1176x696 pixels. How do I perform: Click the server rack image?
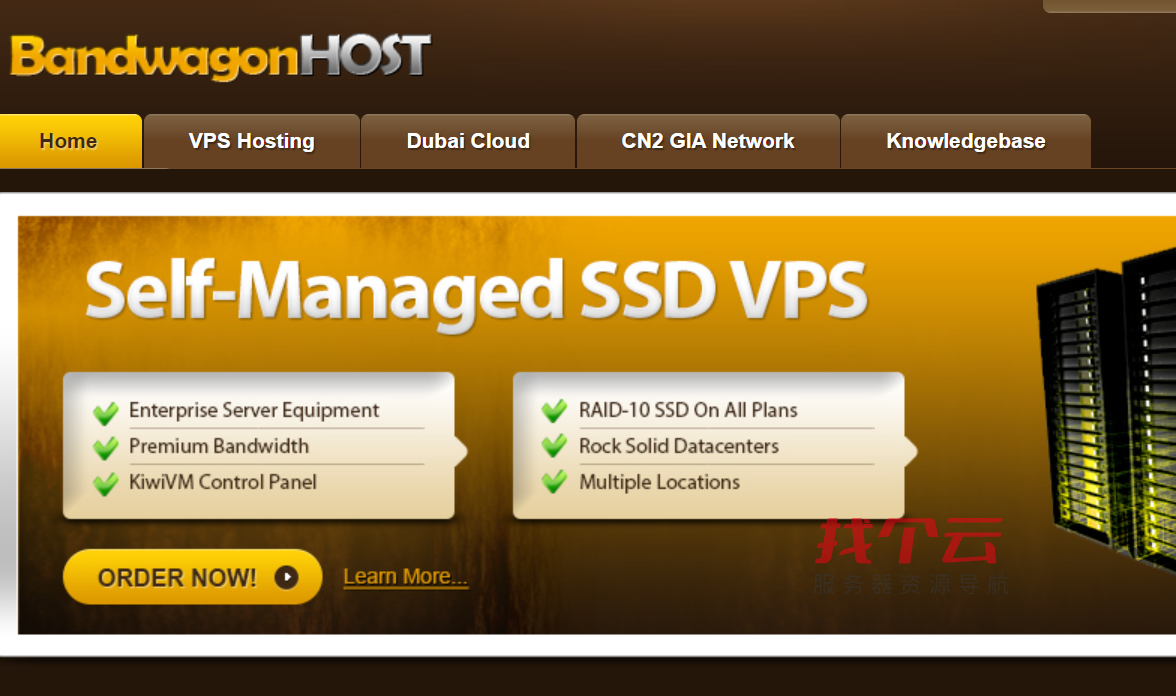(1106, 412)
